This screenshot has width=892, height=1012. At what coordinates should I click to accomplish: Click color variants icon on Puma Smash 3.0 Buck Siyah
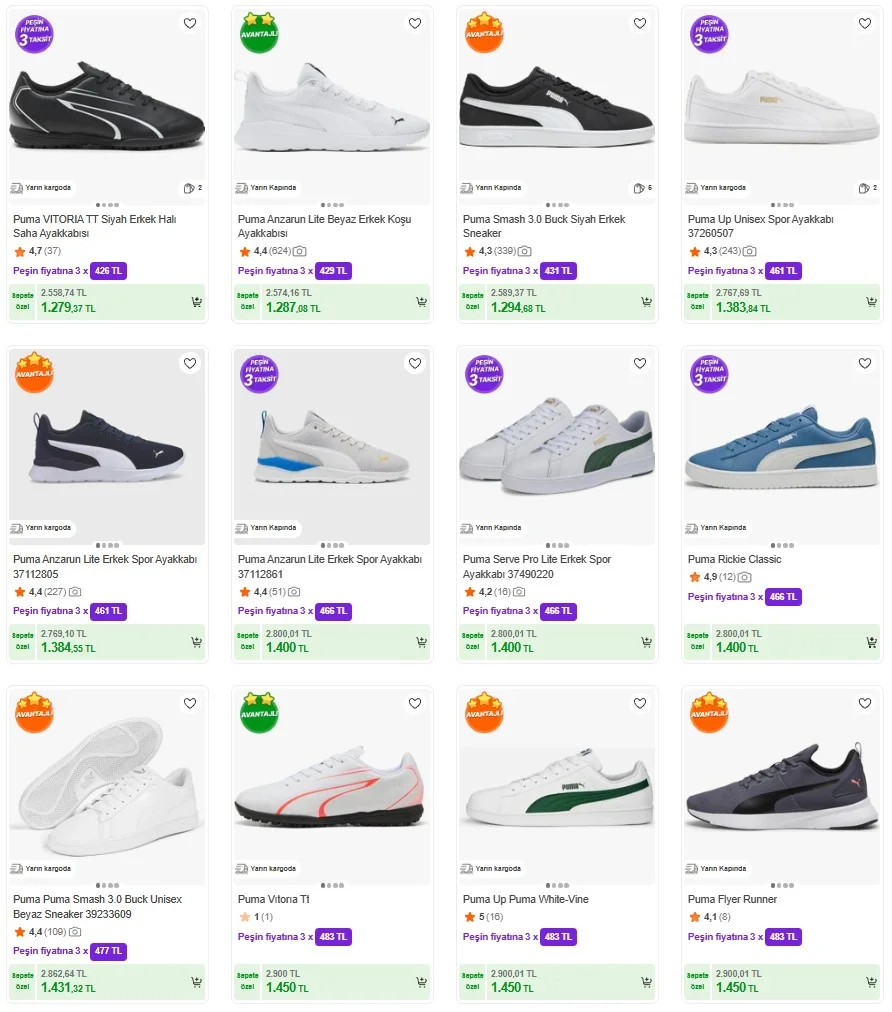pyautogui.click(x=642, y=188)
